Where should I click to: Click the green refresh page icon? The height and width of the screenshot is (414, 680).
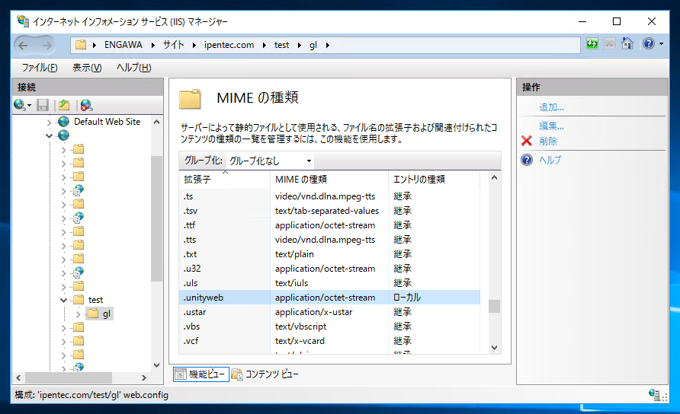pos(592,44)
